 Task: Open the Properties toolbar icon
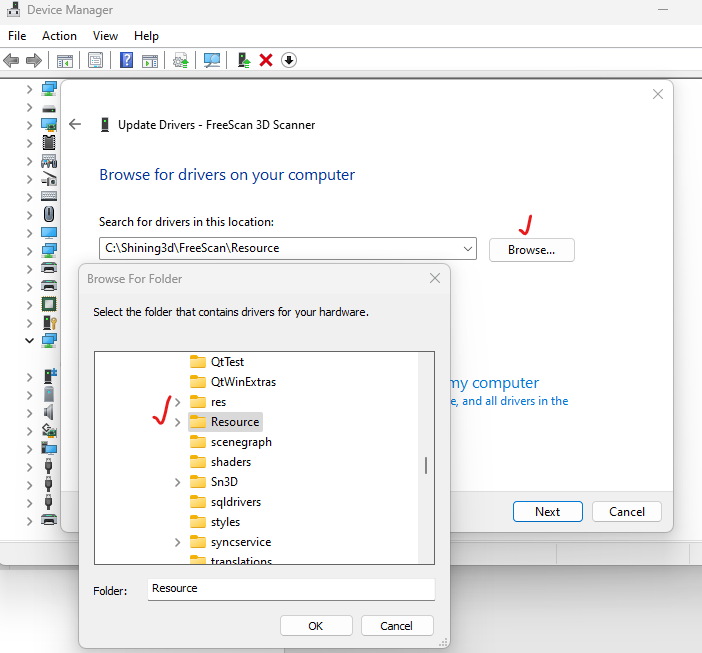[x=95, y=60]
